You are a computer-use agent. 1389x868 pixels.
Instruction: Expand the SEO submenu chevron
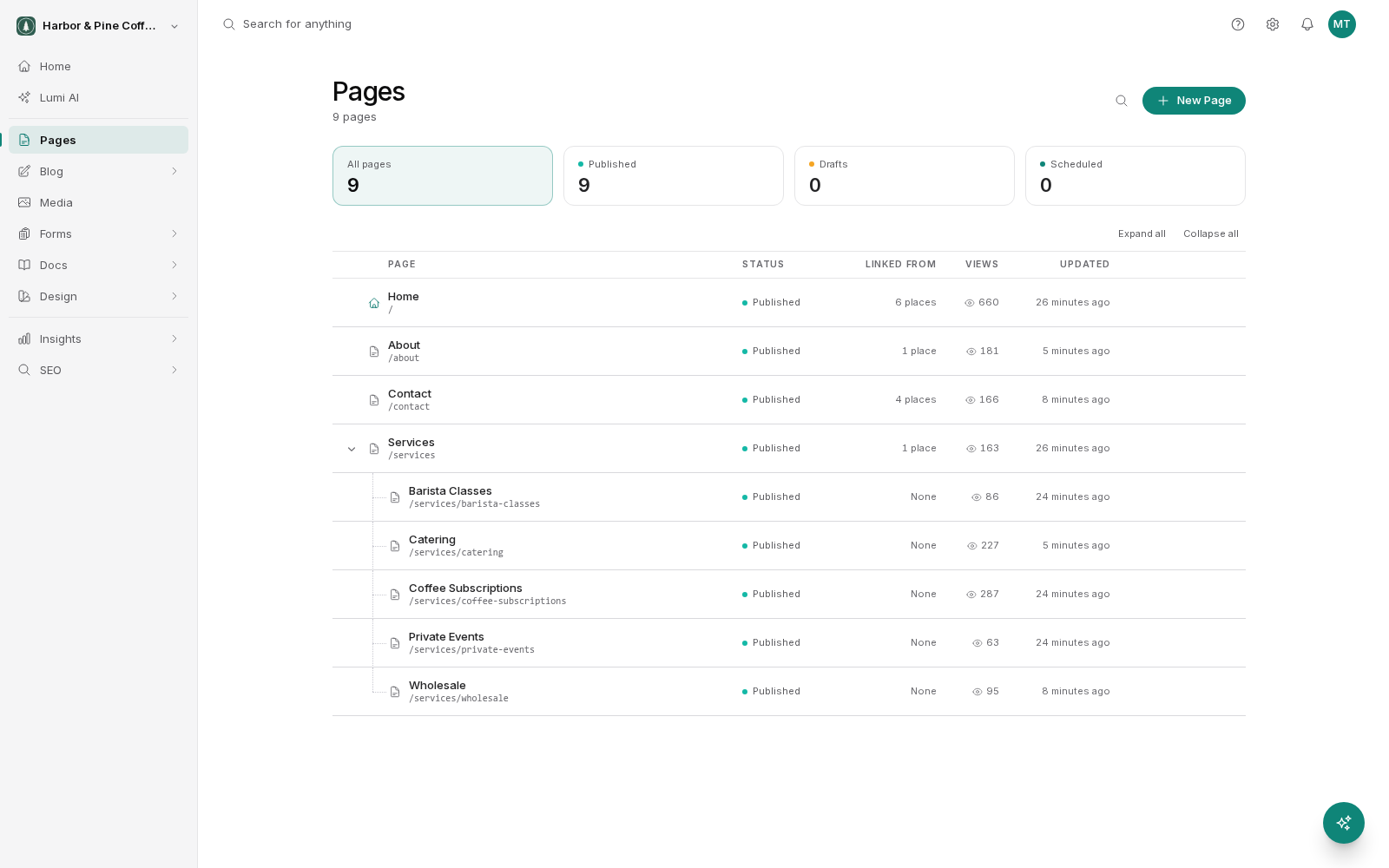[174, 370]
